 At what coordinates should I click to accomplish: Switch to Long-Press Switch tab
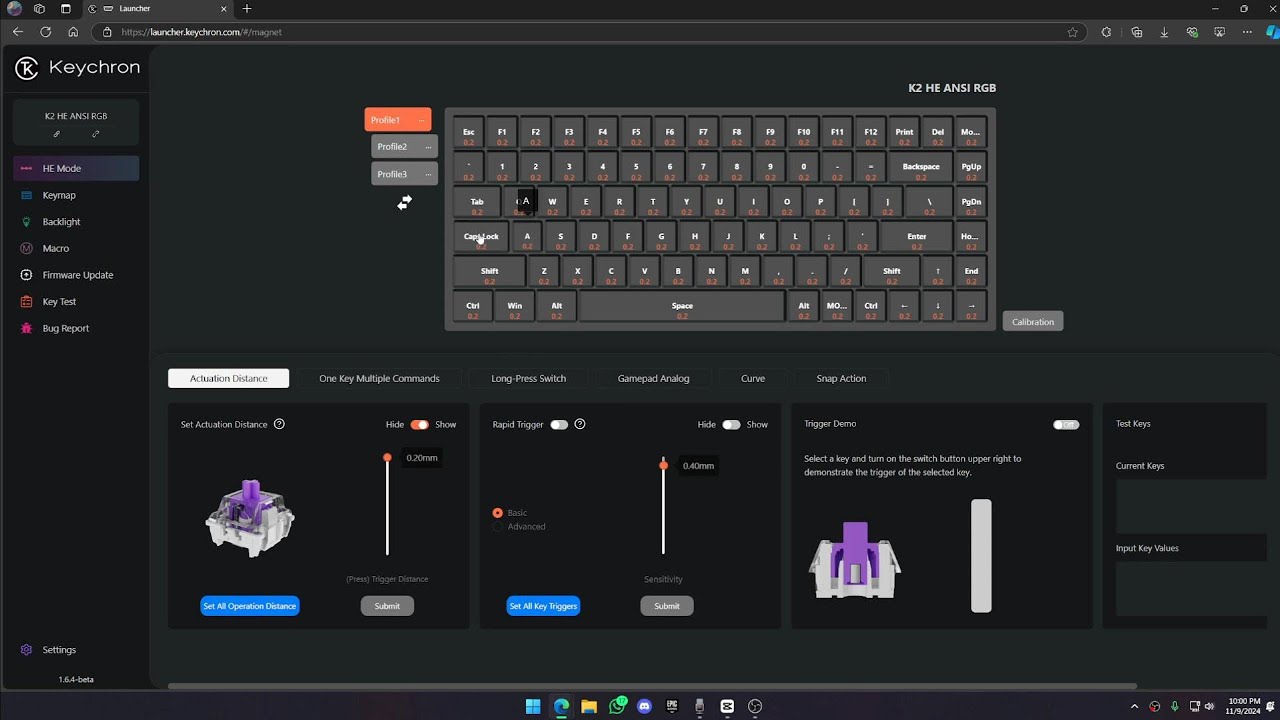click(x=529, y=378)
